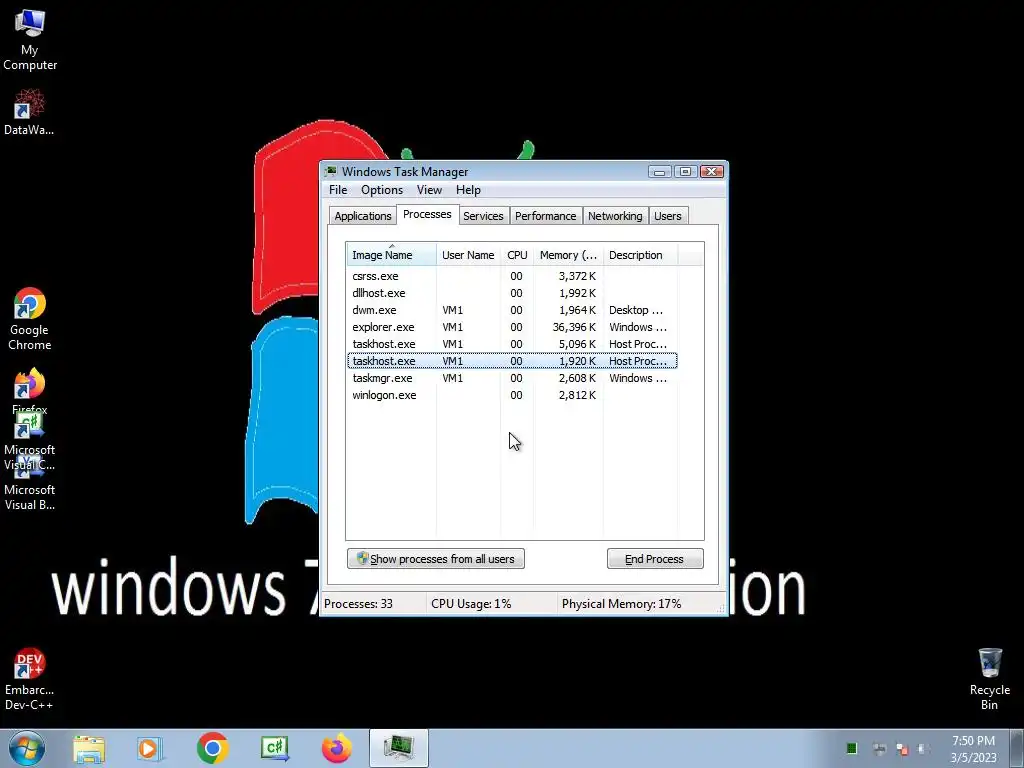Screen dimensions: 1024x768
Task: Open the File menu
Action: click(338, 190)
